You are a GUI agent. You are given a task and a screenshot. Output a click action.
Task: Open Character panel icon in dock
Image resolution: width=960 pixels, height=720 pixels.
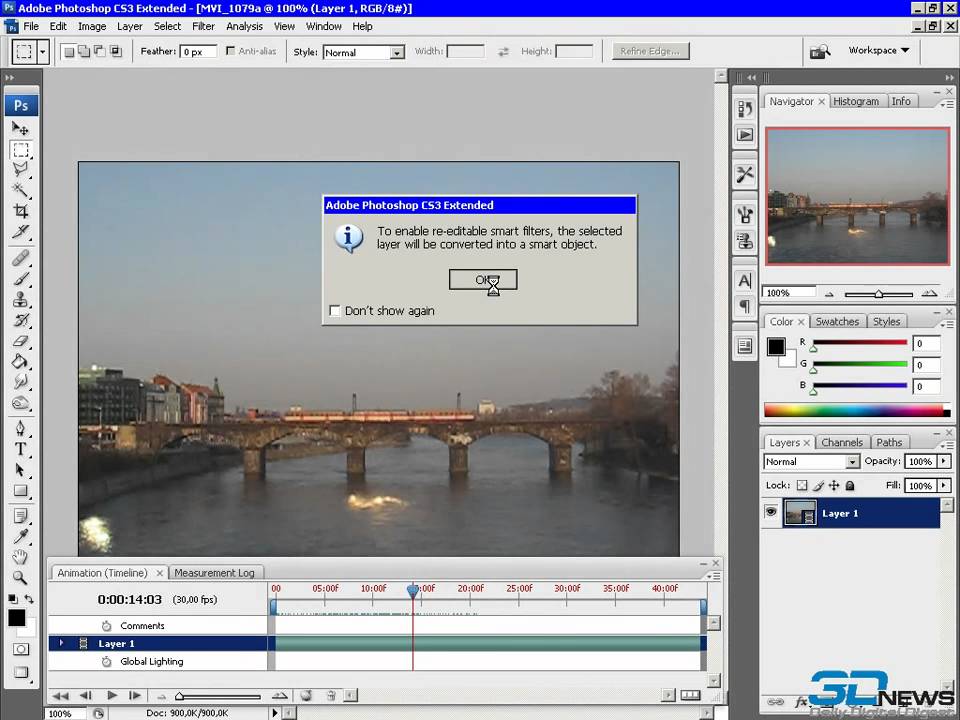[744, 281]
